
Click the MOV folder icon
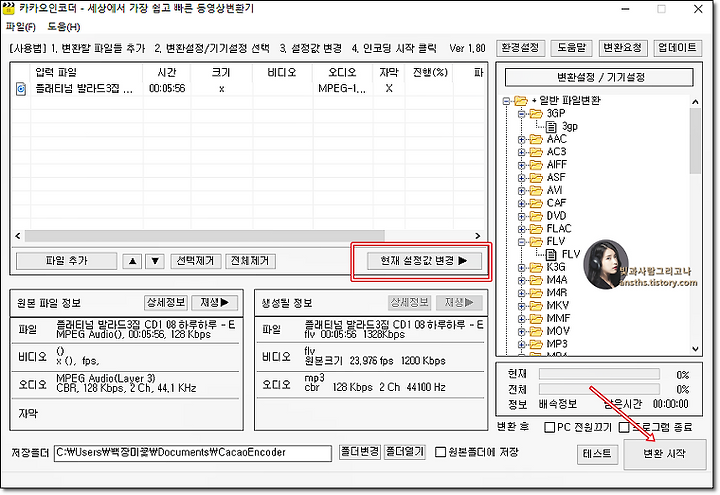click(536, 331)
